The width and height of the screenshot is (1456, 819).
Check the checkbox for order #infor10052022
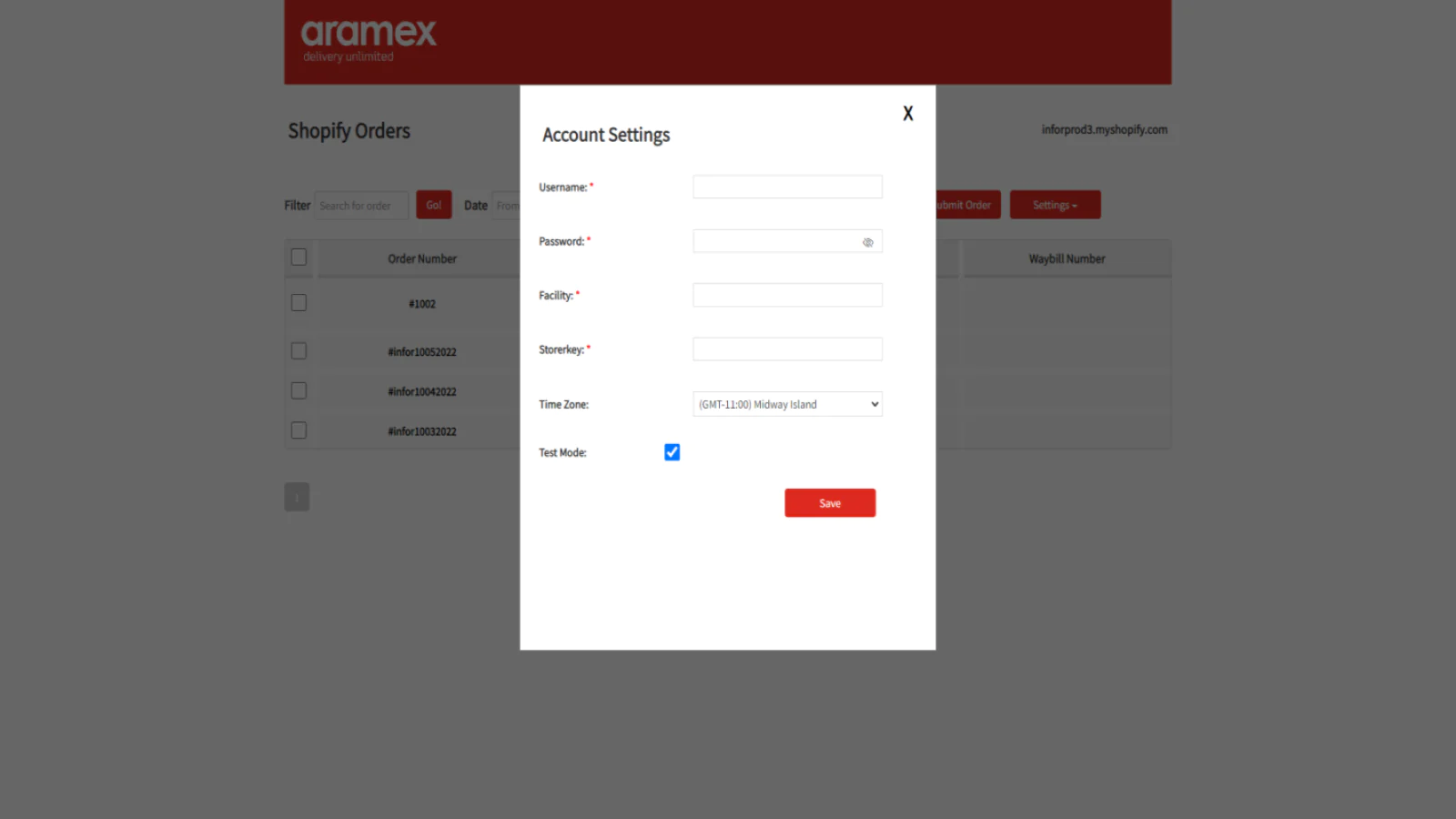tap(298, 350)
